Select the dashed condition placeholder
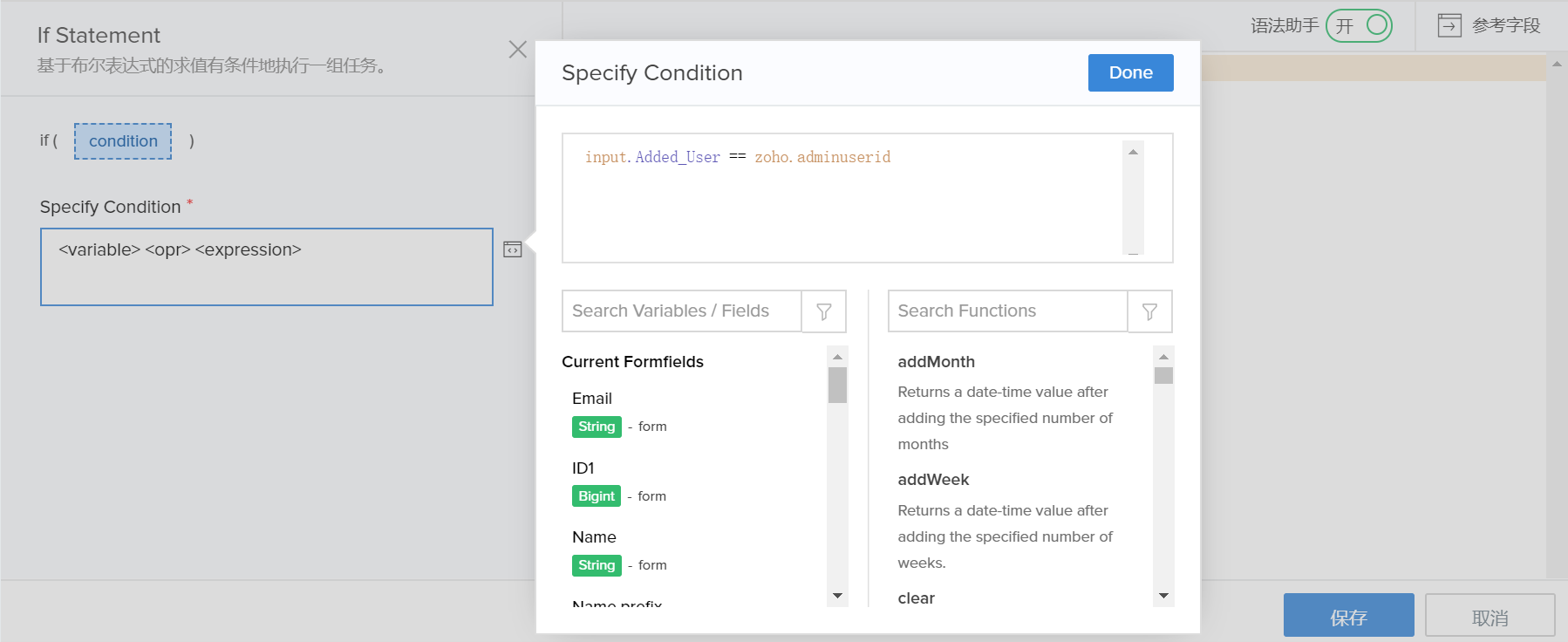This screenshot has height=642, width=1568. point(123,141)
